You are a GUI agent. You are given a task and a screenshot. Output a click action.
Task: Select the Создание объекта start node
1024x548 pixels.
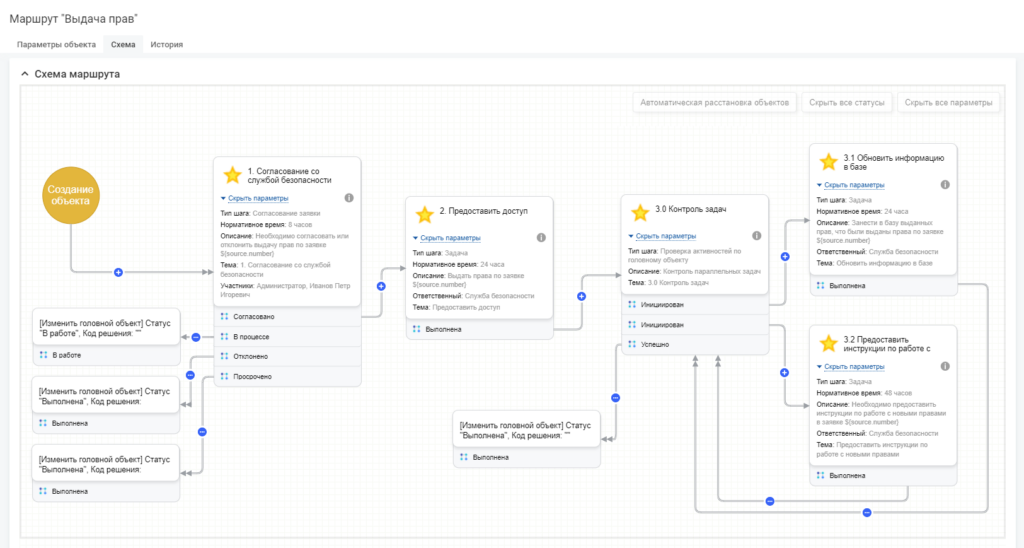click(x=71, y=195)
